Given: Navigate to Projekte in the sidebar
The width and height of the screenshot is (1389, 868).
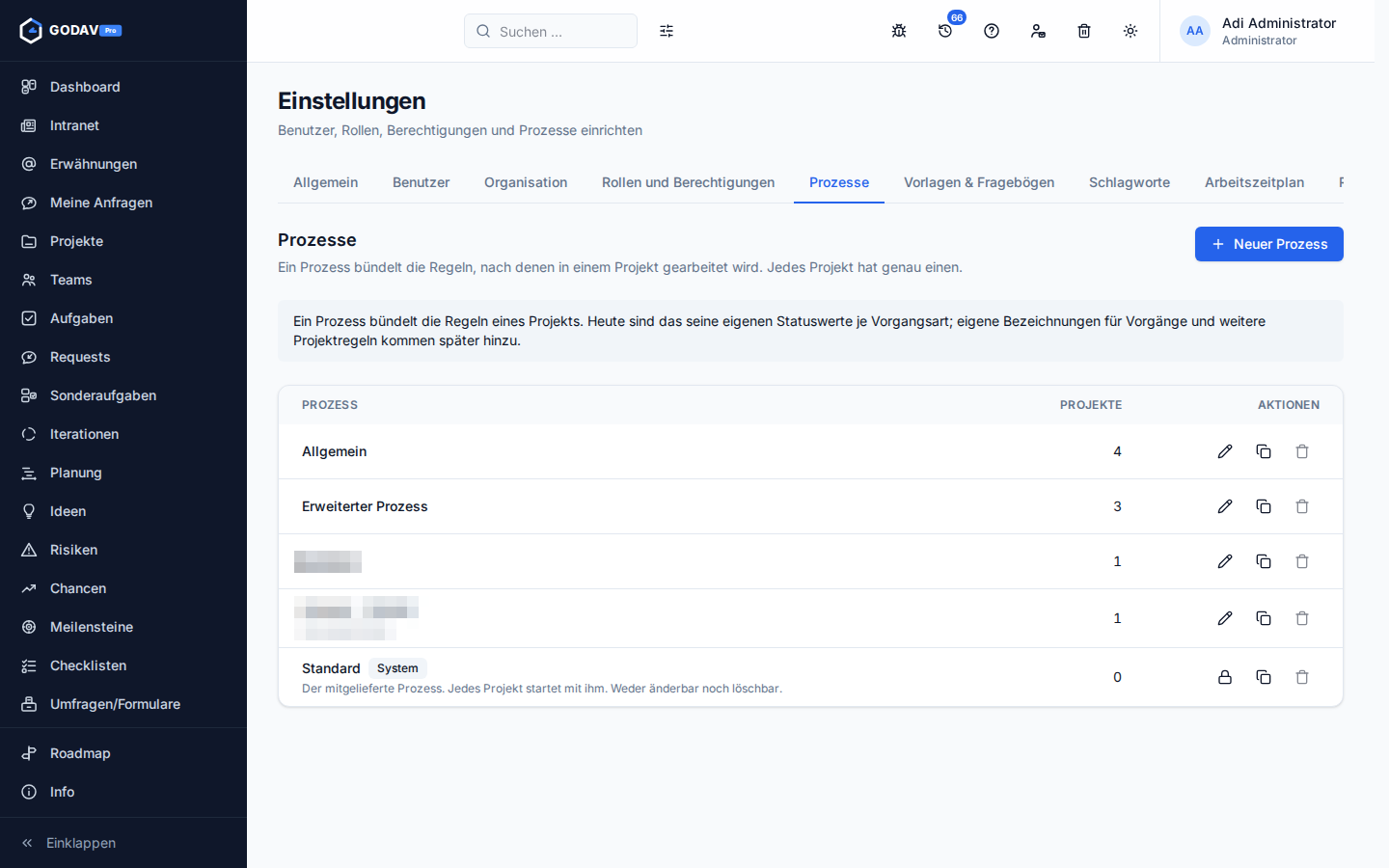Looking at the screenshot, I should pyautogui.click(x=123, y=241).
